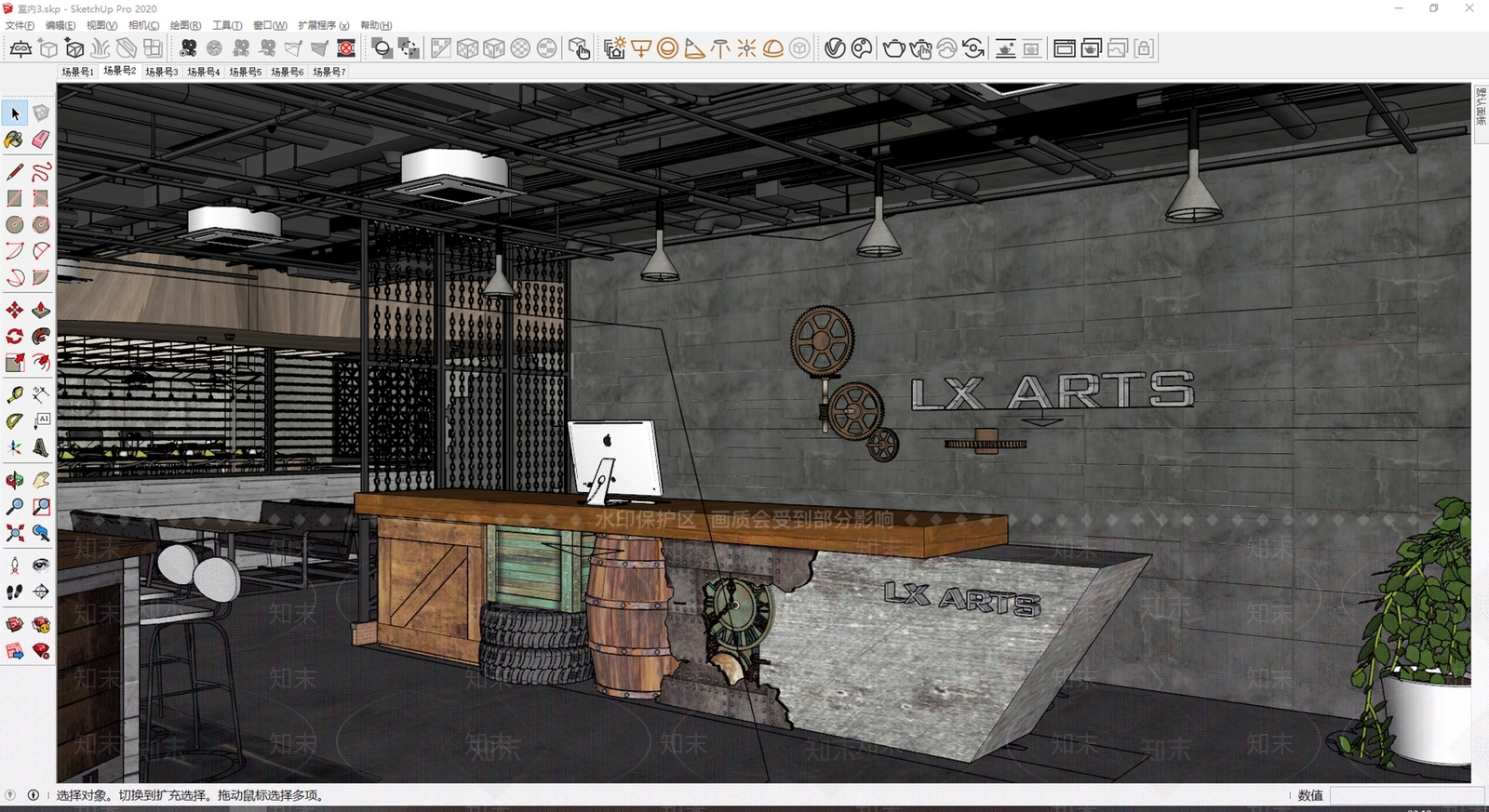1489x812 pixels.
Task: Select the Freehand squiggle tool
Action: (41, 172)
